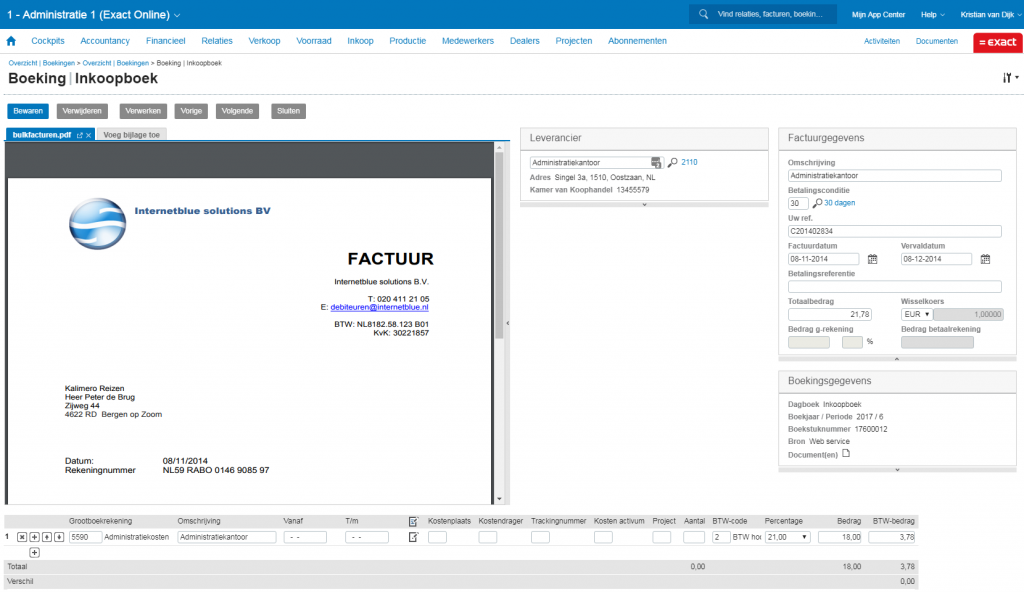Open the Projecten menu
This screenshot has height=592, width=1024.
[x=573, y=41]
